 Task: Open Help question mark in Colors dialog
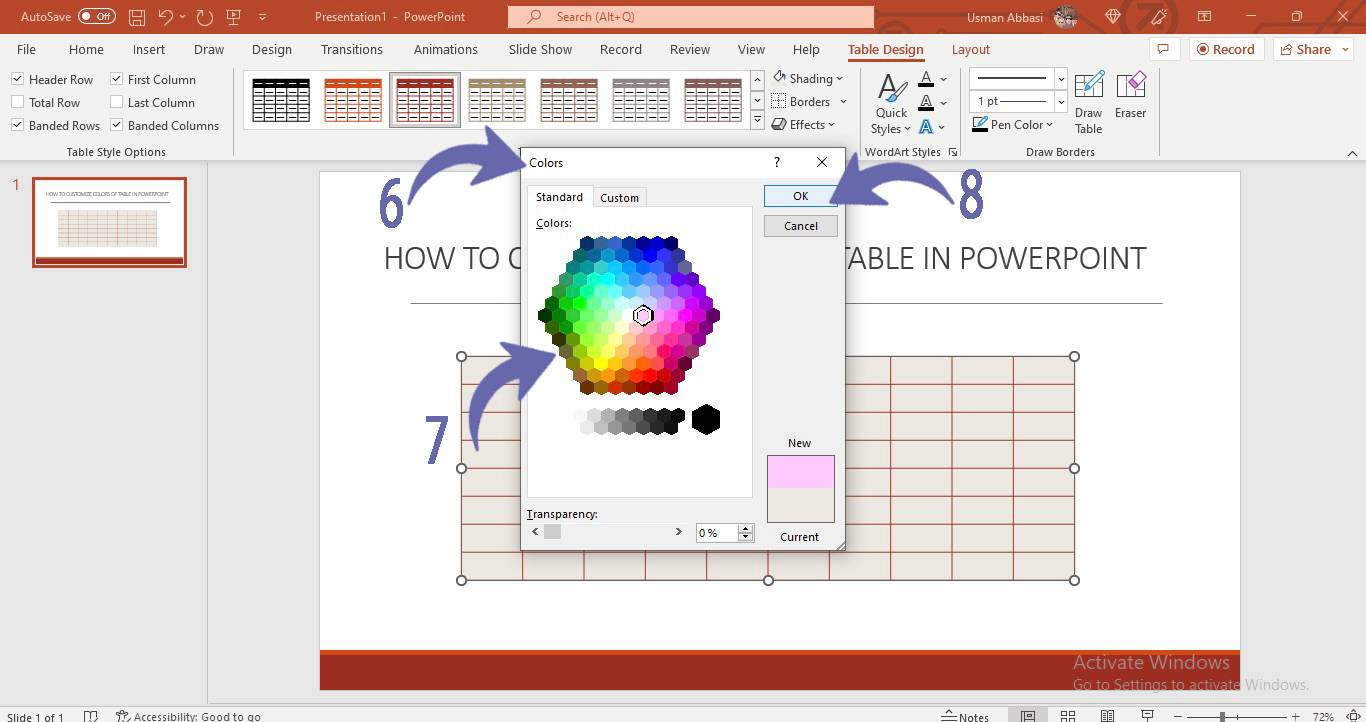(777, 162)
